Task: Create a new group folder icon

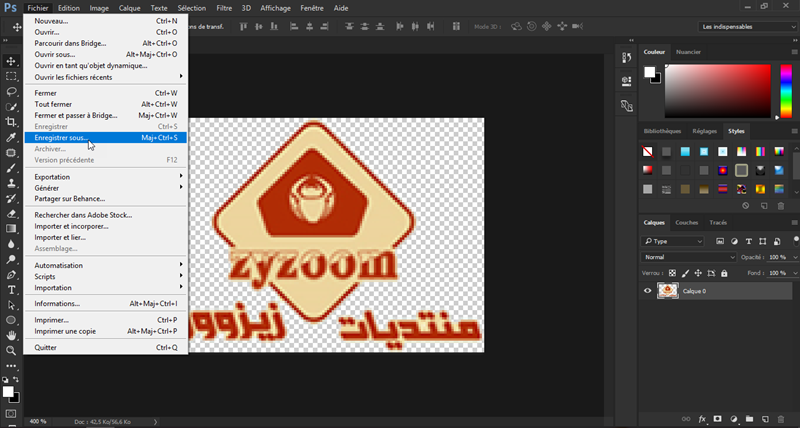Action: coord(749,419)
